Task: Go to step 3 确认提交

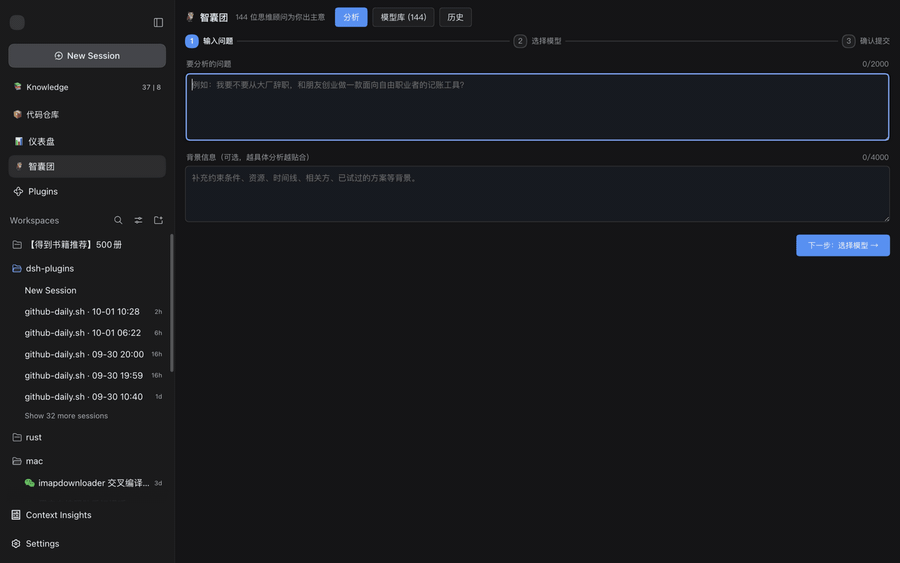Action: 866,41
